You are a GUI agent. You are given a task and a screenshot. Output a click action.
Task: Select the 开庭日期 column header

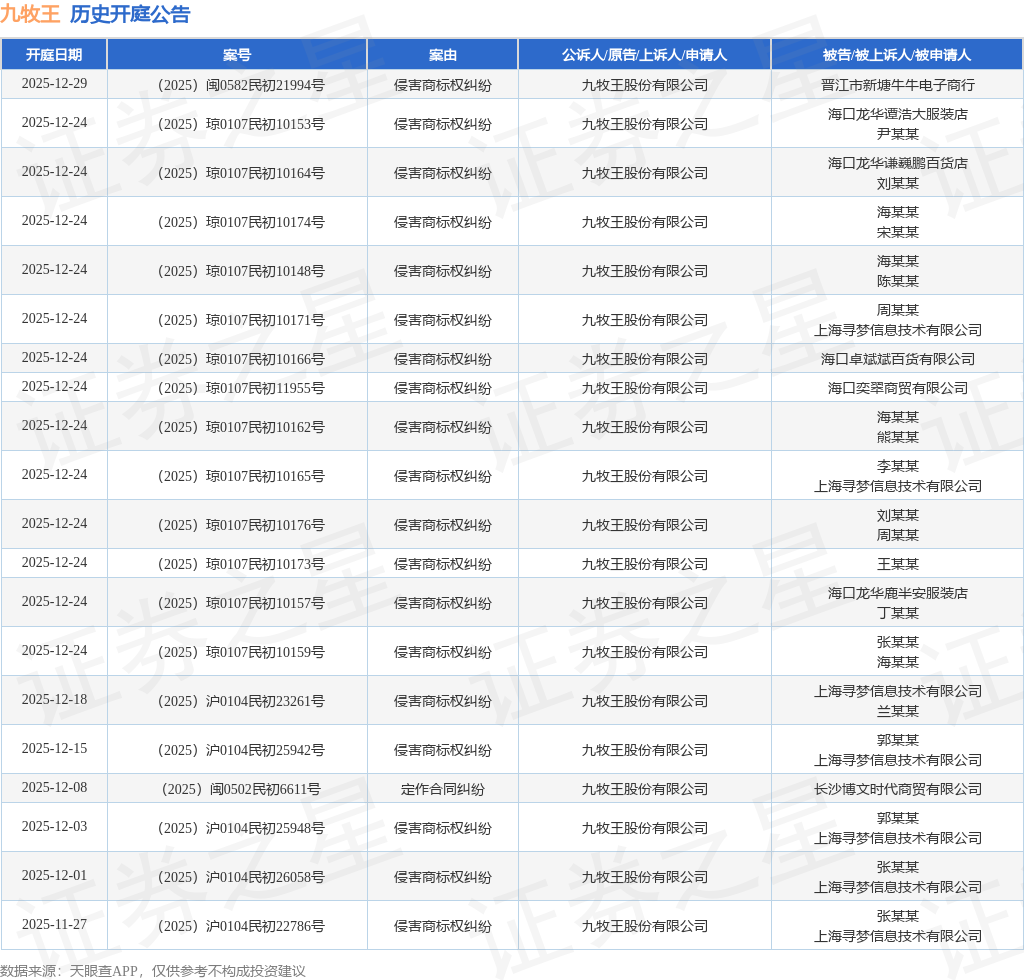point(54,55)
